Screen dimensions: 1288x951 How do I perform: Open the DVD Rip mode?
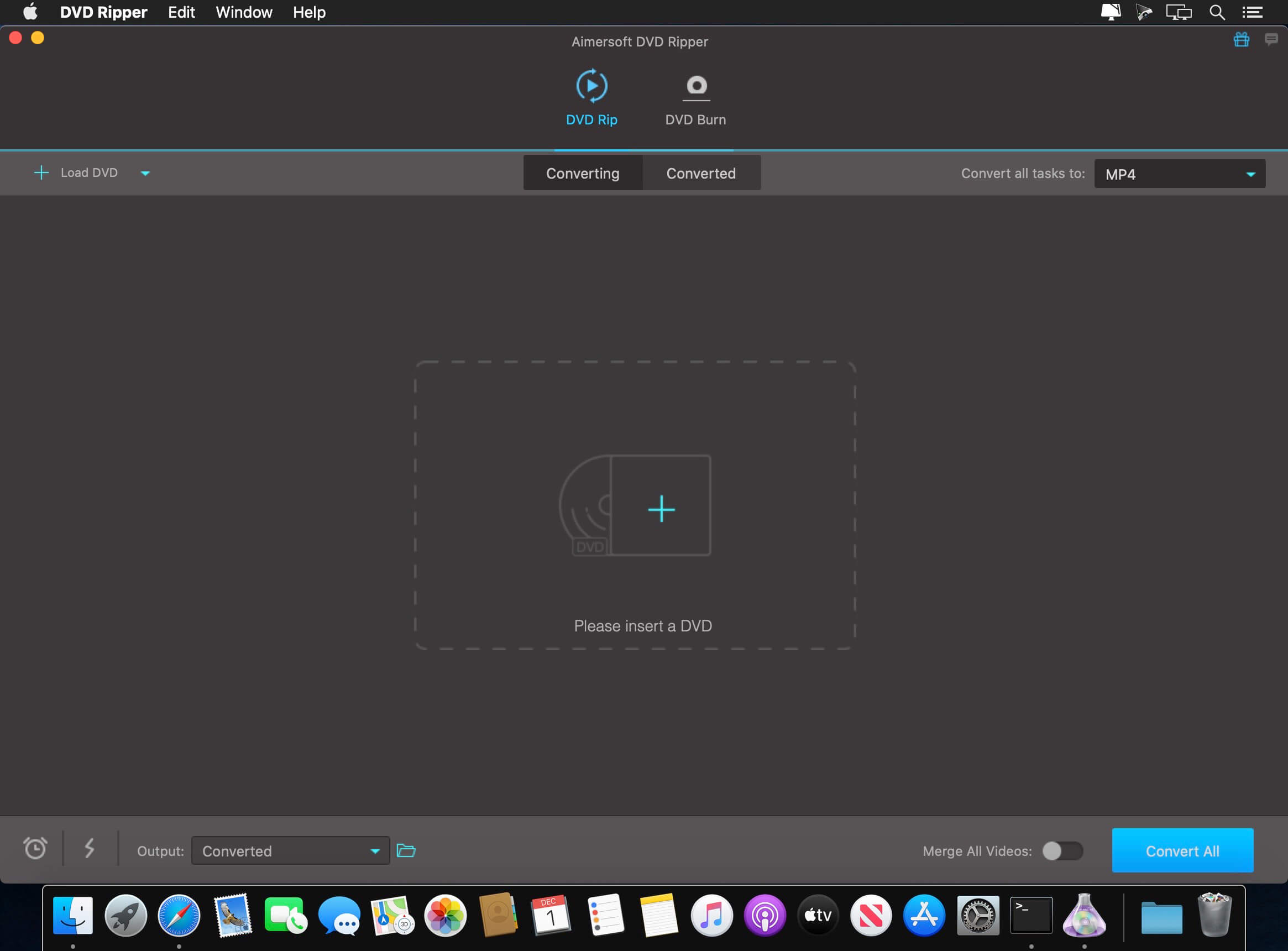(x=591, y=98)
